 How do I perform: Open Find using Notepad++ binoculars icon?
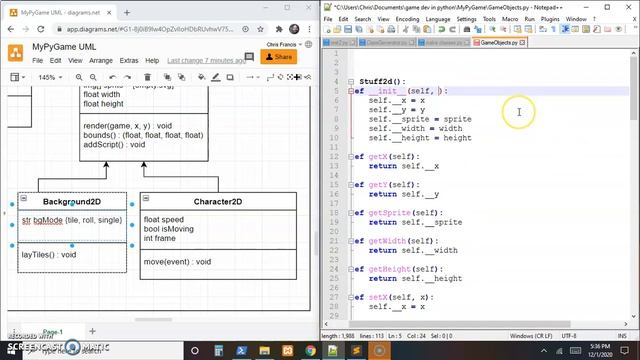467,29
